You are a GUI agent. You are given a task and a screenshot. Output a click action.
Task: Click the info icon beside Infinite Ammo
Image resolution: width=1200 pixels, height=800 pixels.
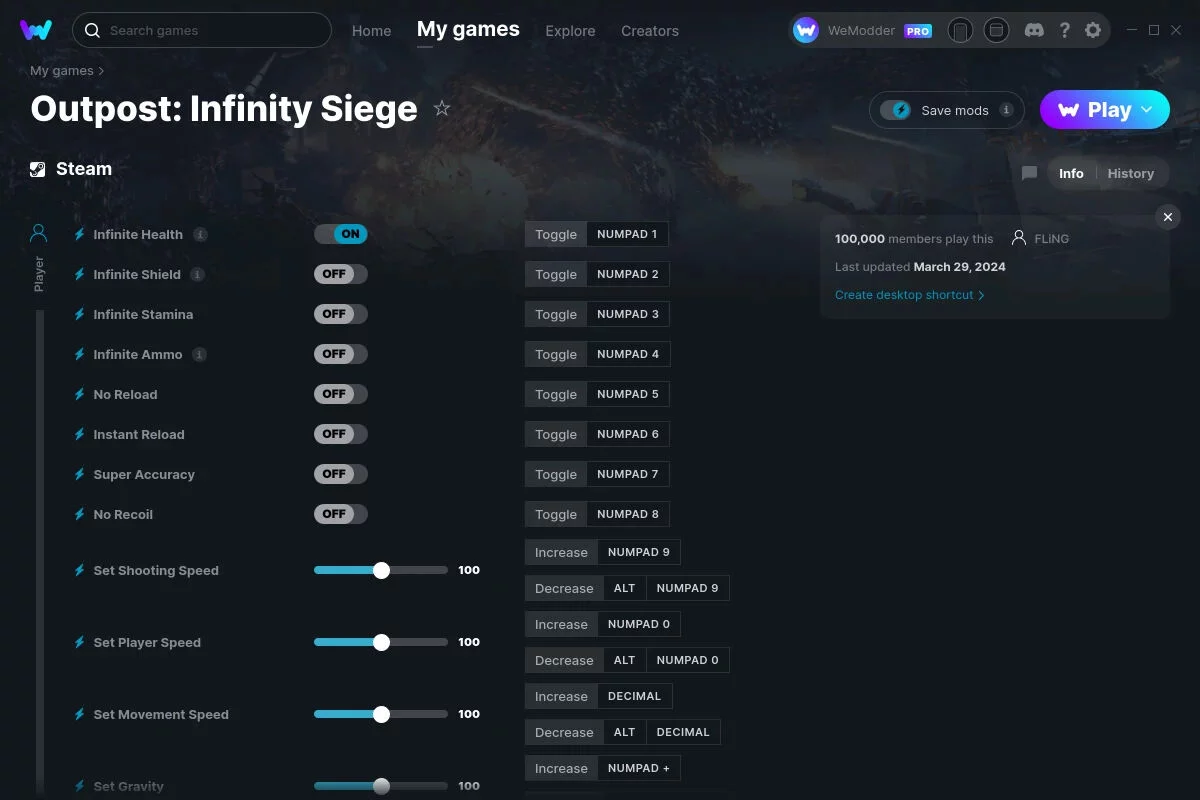click(x=200, y=354)
